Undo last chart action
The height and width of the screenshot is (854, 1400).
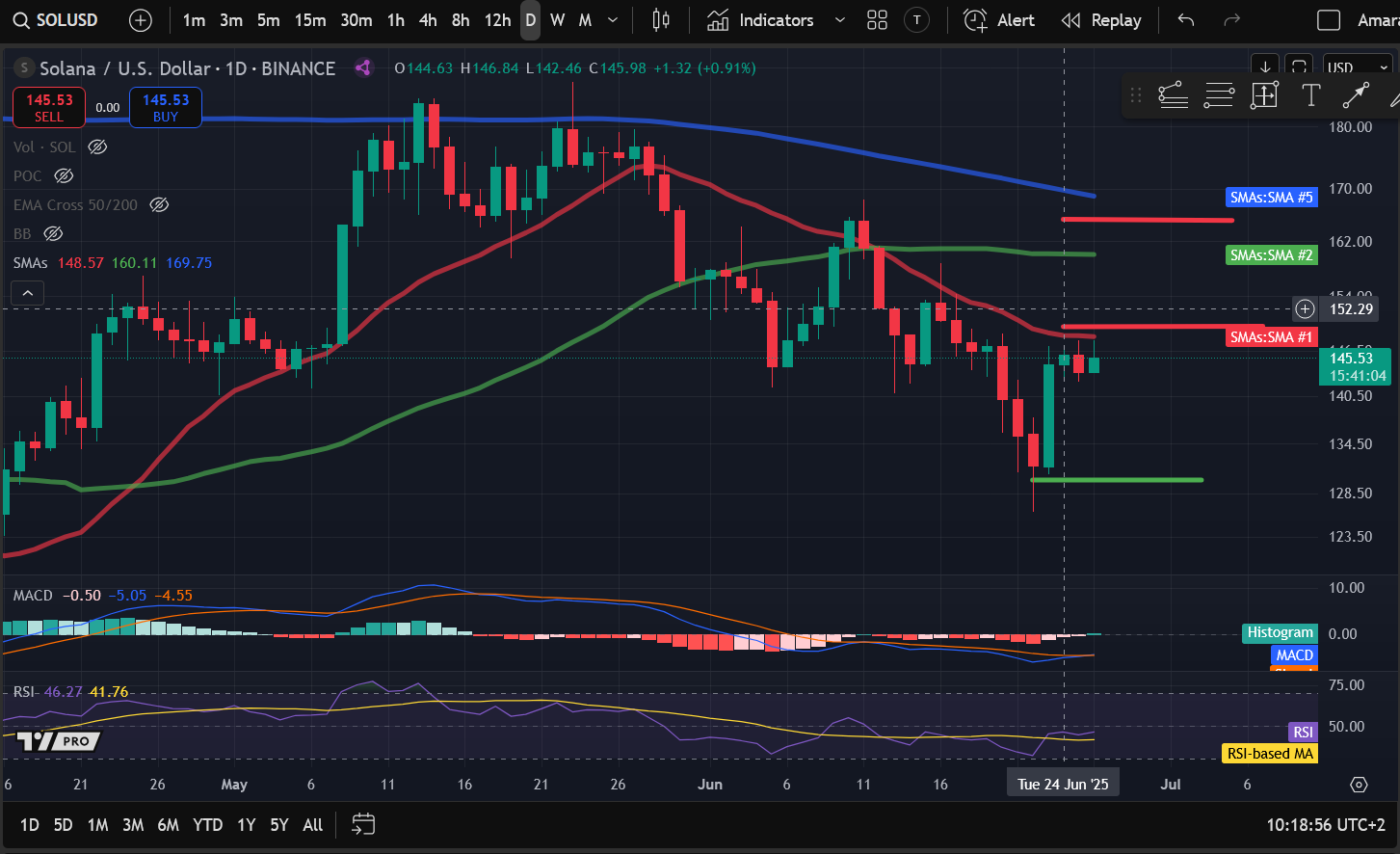point(1186,20)
